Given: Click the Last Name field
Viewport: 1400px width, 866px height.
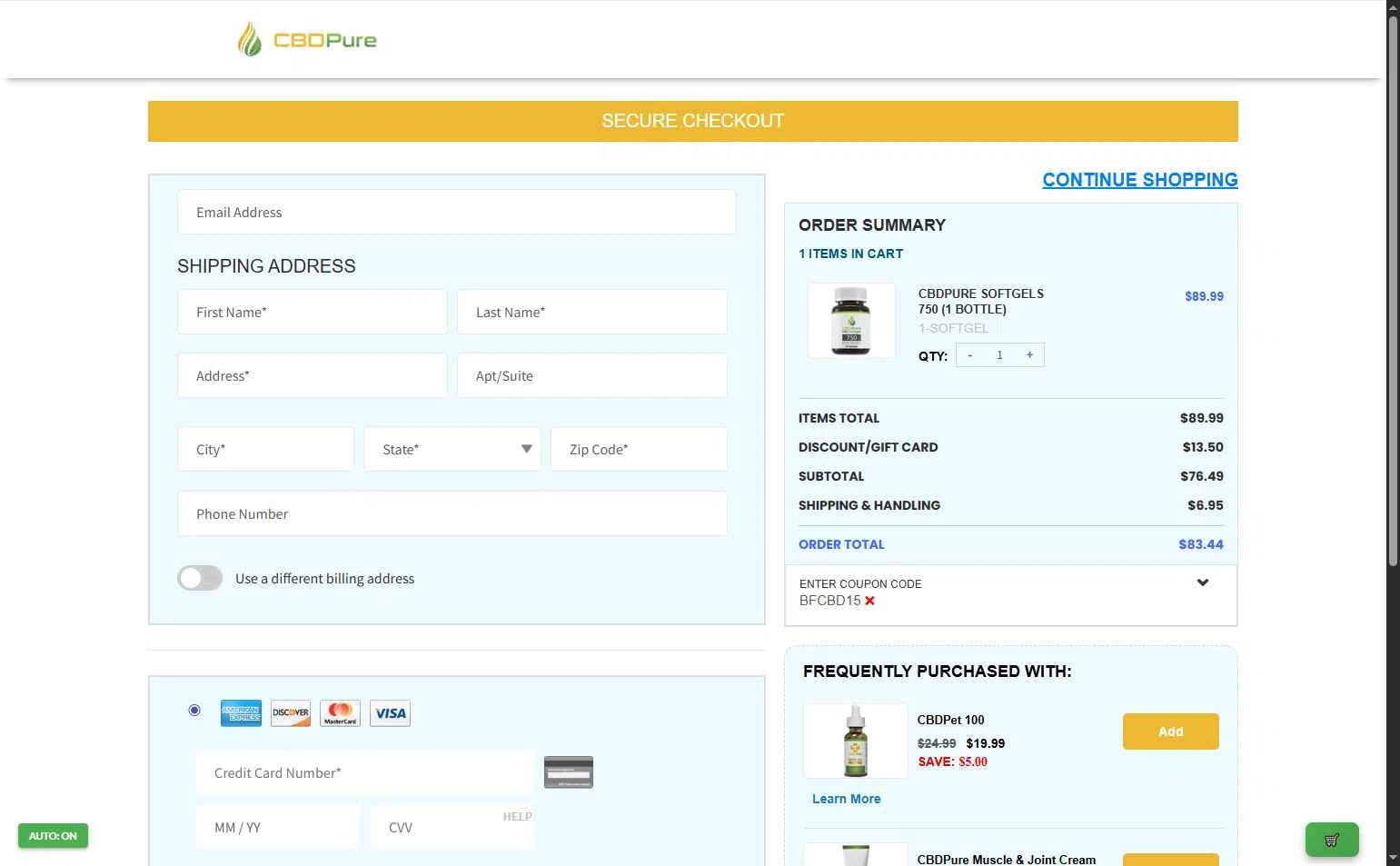Looking at the screenshot, I should pyautogui.click(x=592, y=312).
